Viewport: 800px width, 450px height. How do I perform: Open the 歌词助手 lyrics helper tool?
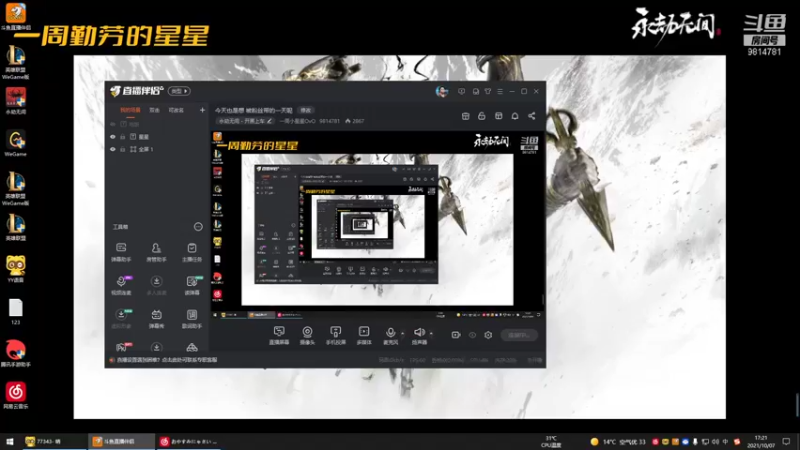192,318
